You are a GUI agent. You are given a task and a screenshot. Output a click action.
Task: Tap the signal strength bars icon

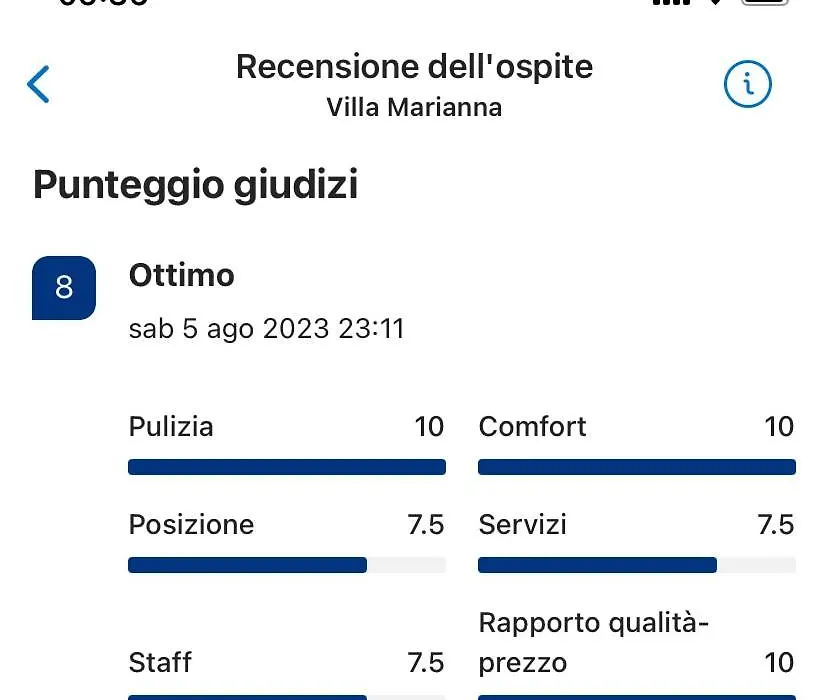671,2
